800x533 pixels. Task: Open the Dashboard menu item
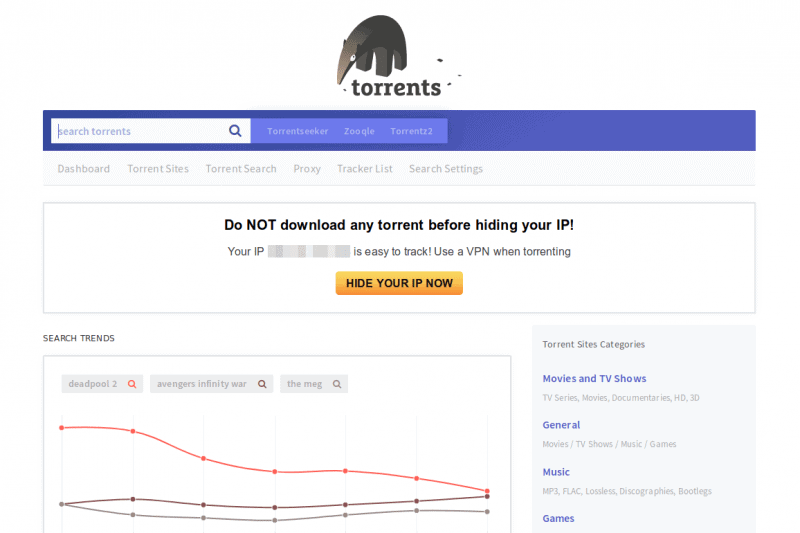click(84, 169)
